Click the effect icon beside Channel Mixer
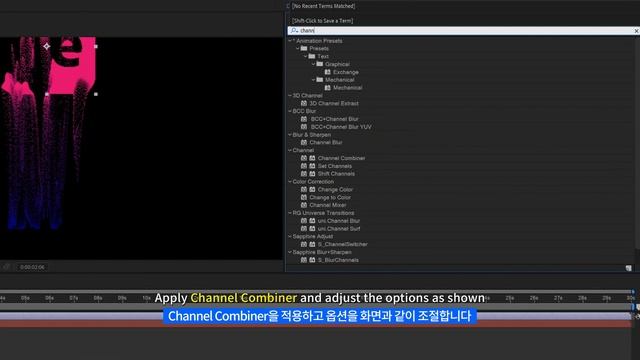 [304, 205]
